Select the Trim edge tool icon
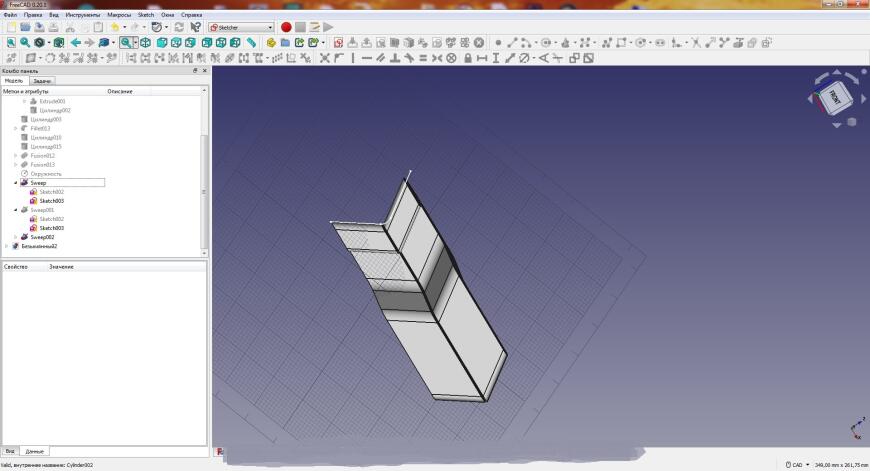870x471 pixels. [x=696, y=43]
